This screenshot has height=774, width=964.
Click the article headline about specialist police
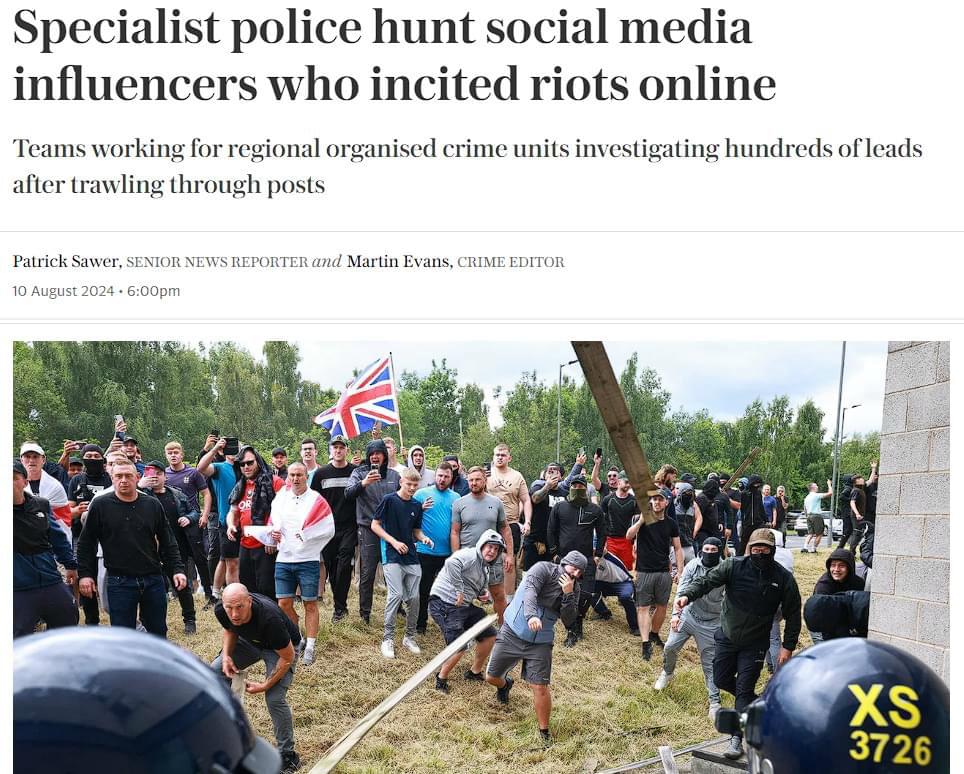394,55
